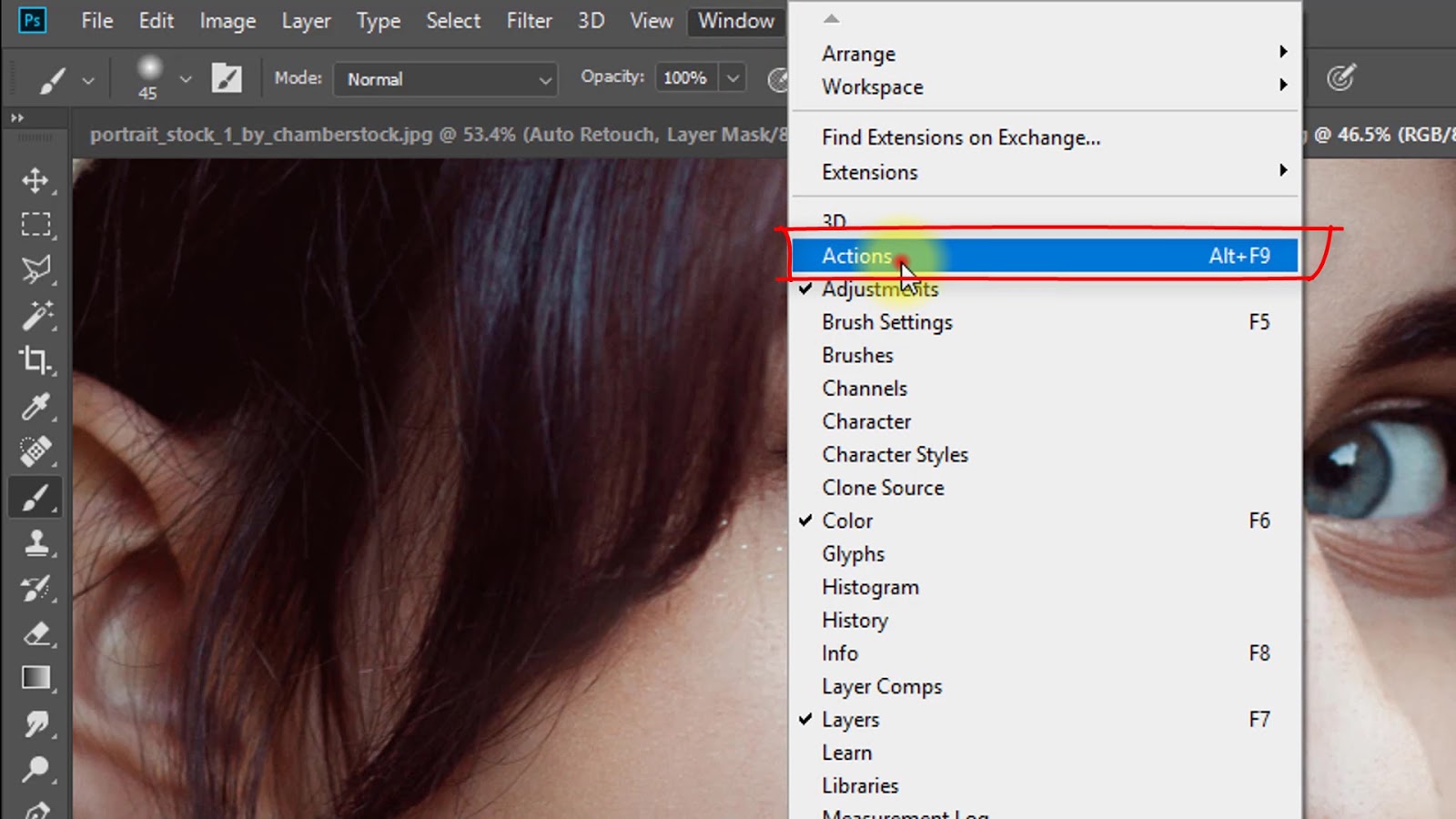
Task: Click the scroll-up arrow at top of Window menu
Action: (832, 18)
